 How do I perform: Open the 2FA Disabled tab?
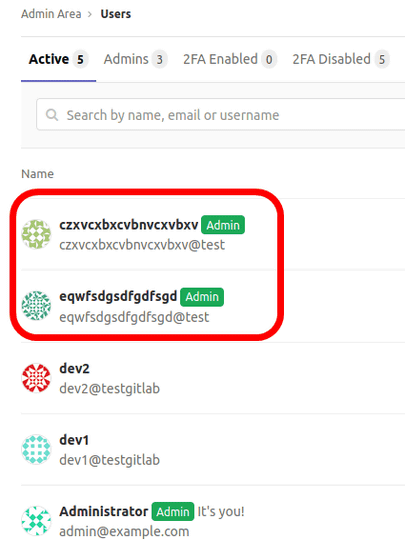click(x=341, y=59)
